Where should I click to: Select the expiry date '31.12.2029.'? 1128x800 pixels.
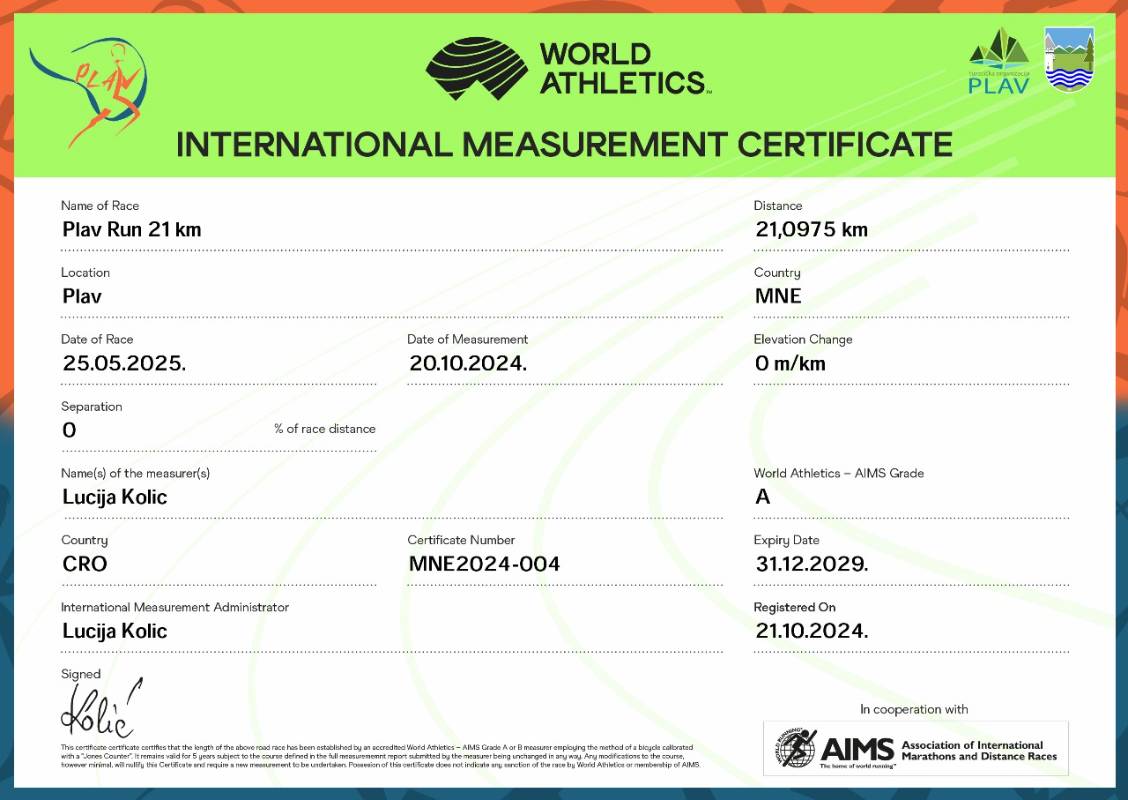[811, 564]
